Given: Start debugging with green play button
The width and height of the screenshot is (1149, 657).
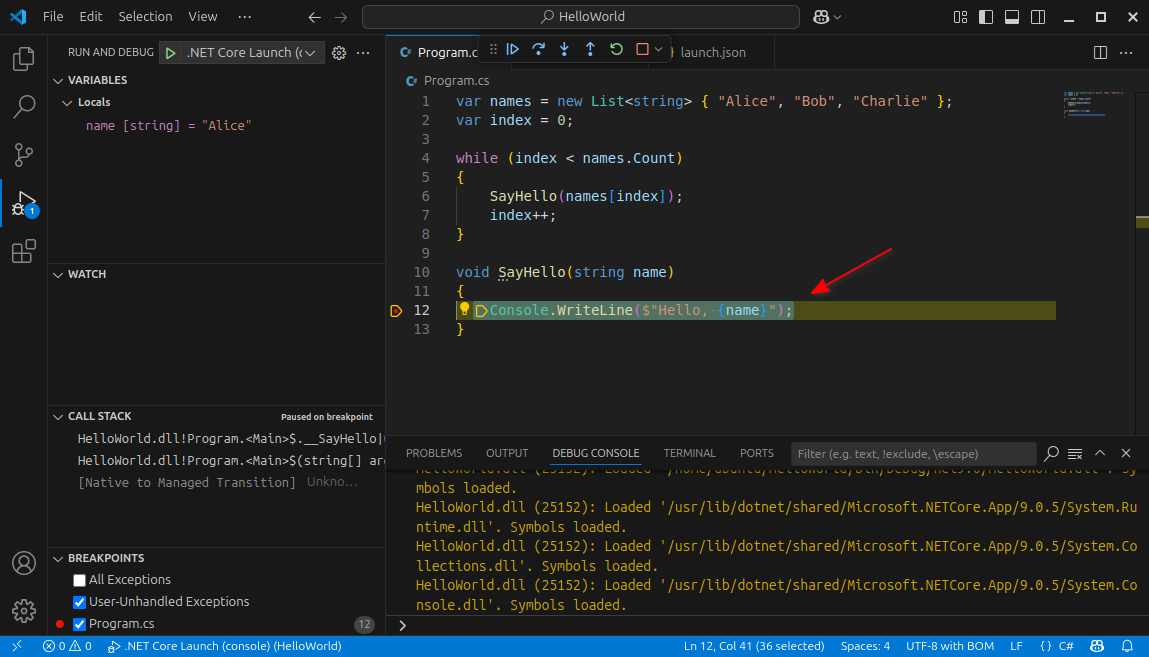Looking at the screenshot, I should coord(170,53).
